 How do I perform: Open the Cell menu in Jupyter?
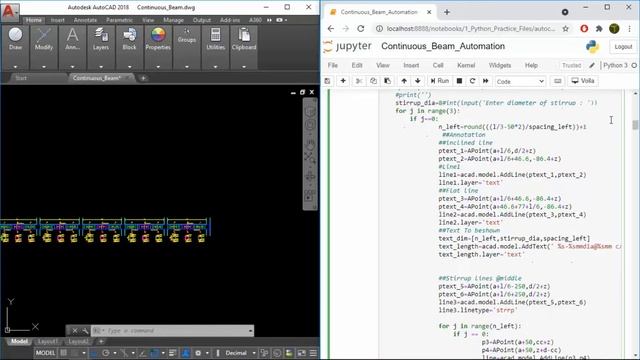[x=438, y=65]
